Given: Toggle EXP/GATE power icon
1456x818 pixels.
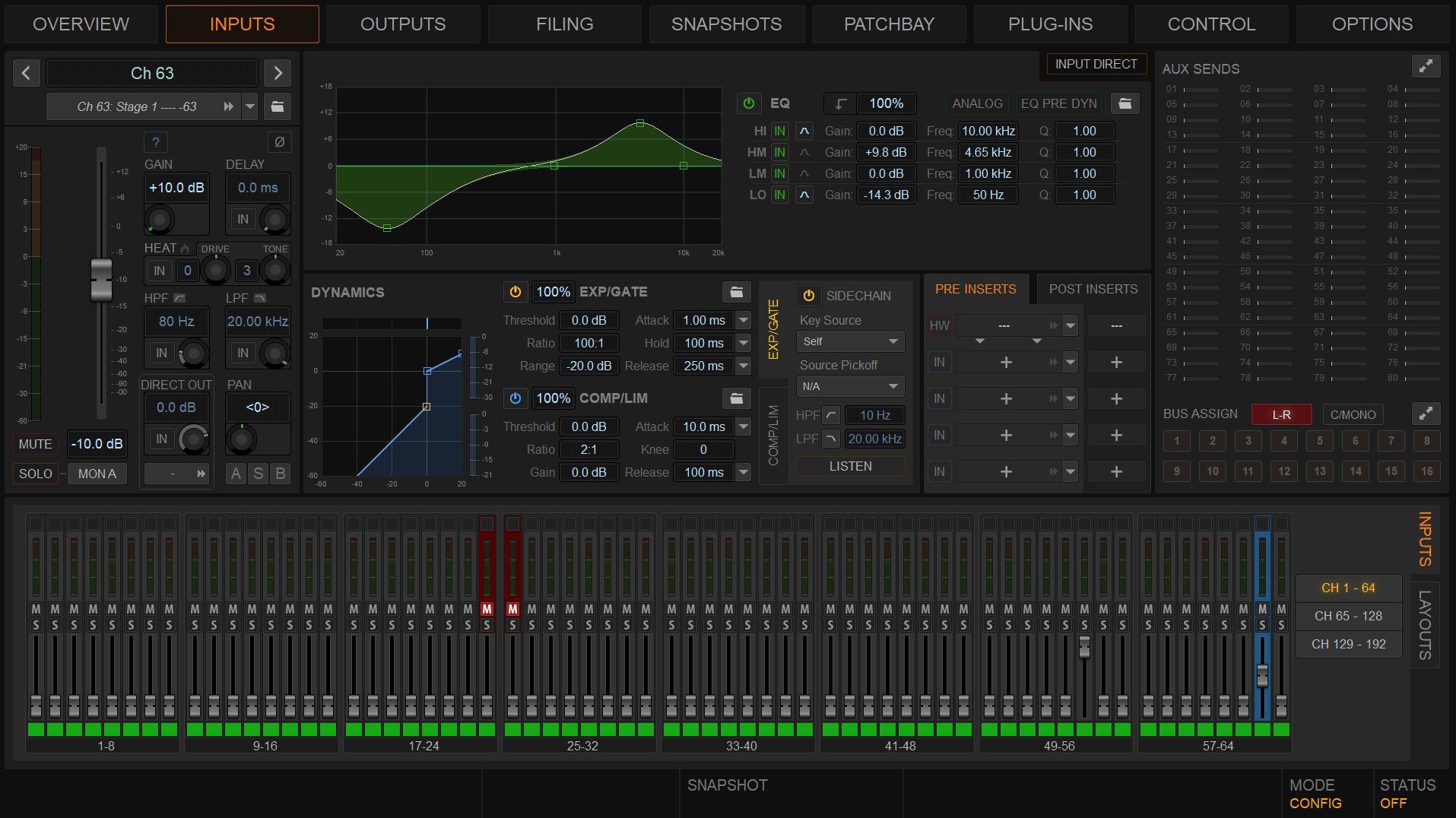Looking at the screenshot, I should tap(515, 292).
